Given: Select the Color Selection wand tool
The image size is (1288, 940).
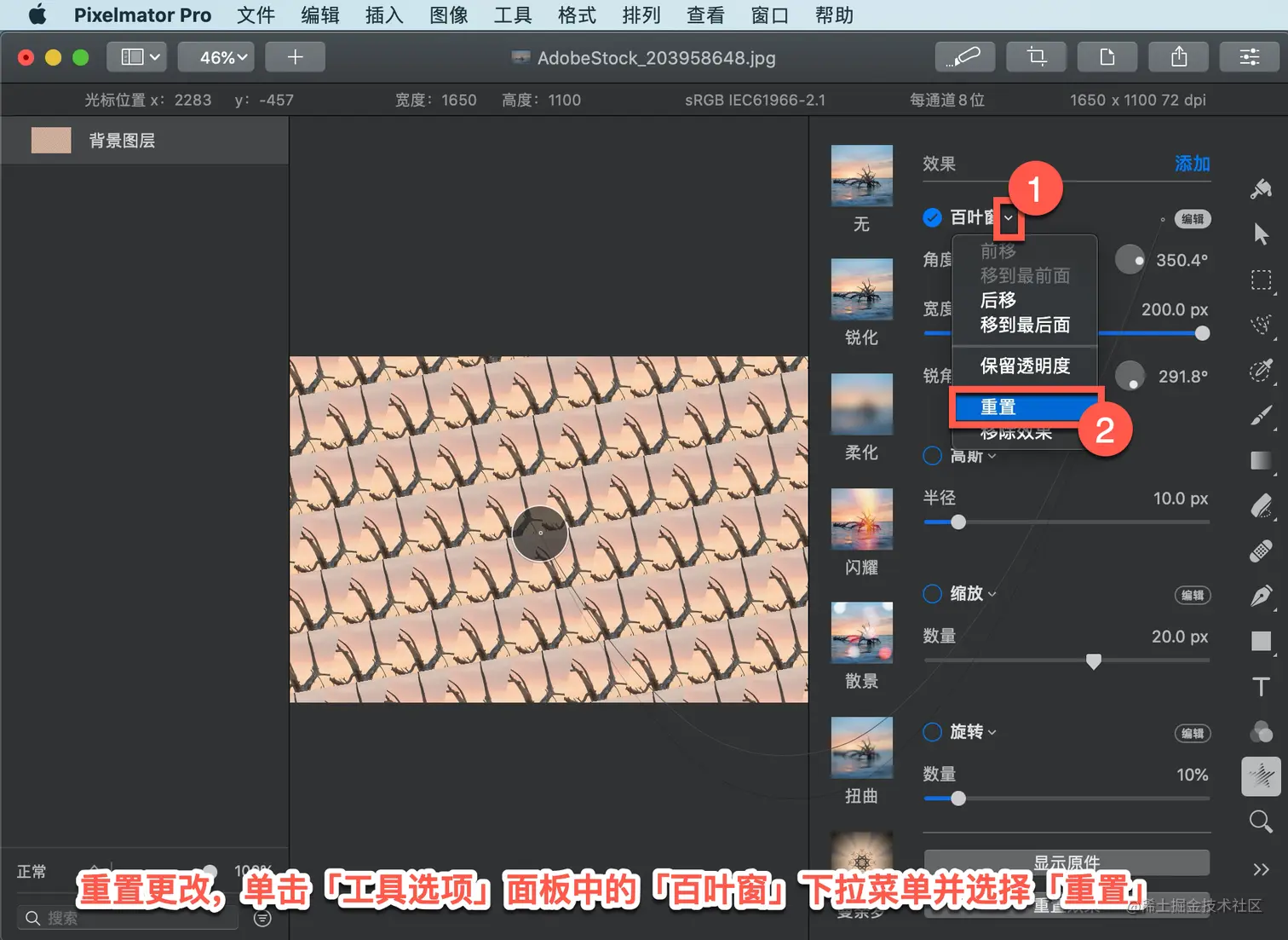Looking at the screenshot, I should (1262, 370).
